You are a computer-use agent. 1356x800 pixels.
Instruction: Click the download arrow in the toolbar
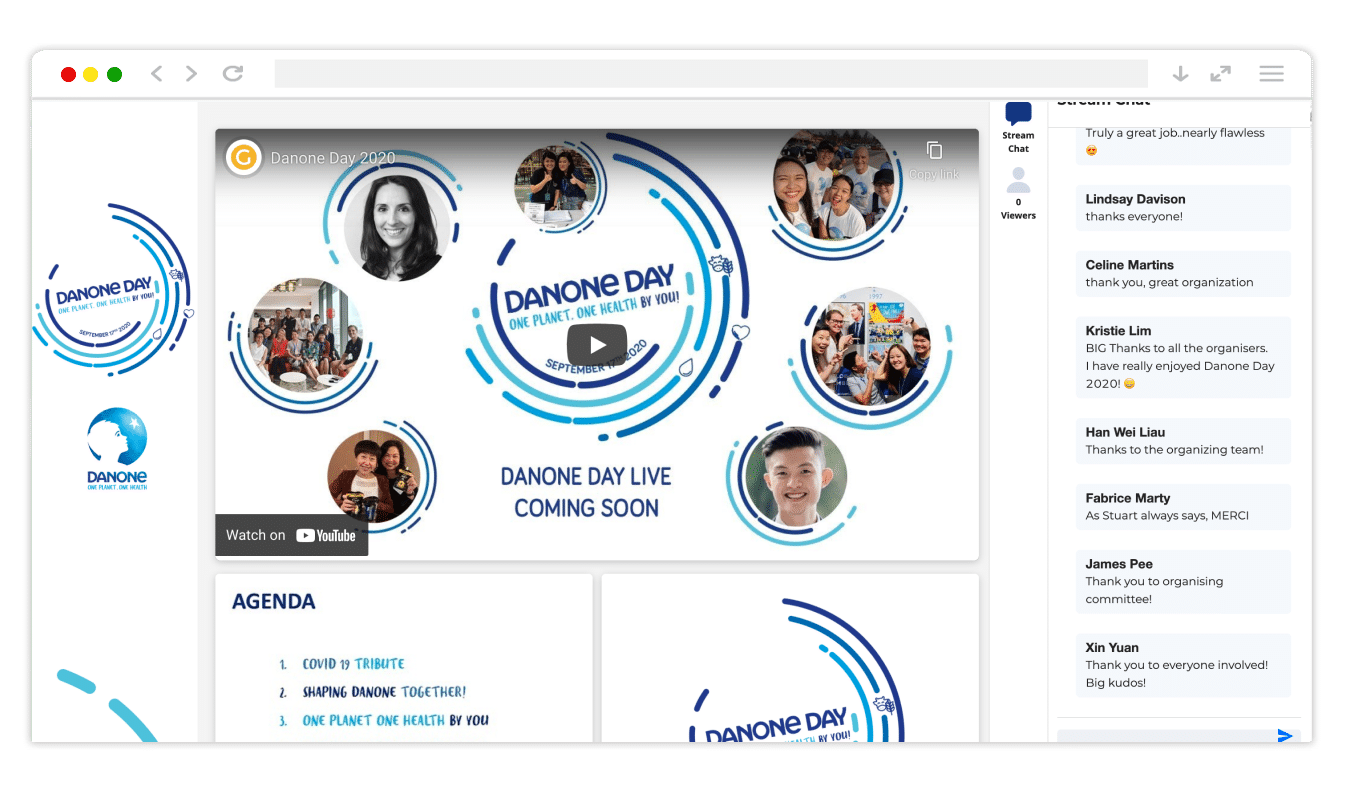pos(1180,73)
